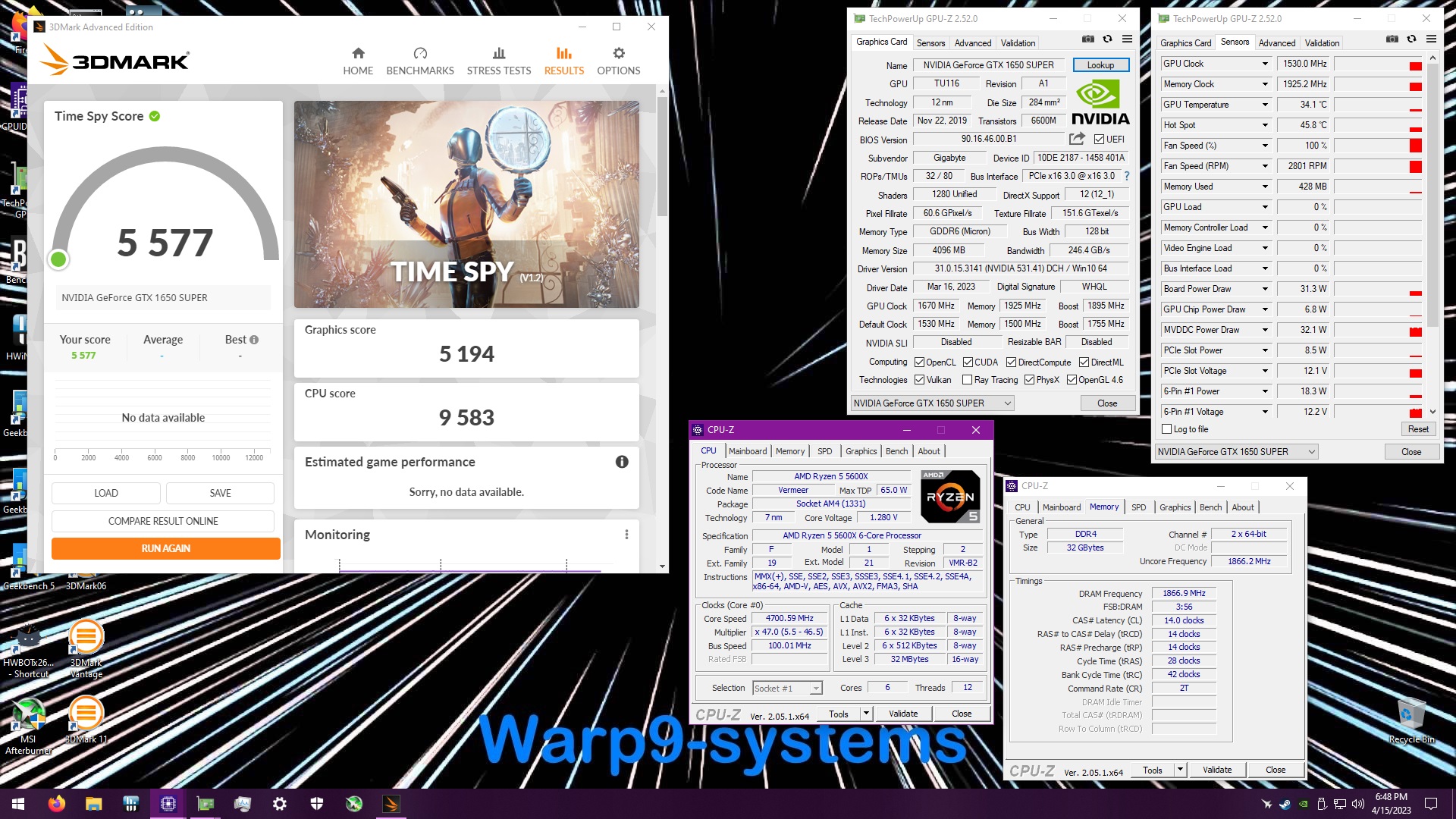
Task: Click the Windows Start button
Action: click(18, 804)
